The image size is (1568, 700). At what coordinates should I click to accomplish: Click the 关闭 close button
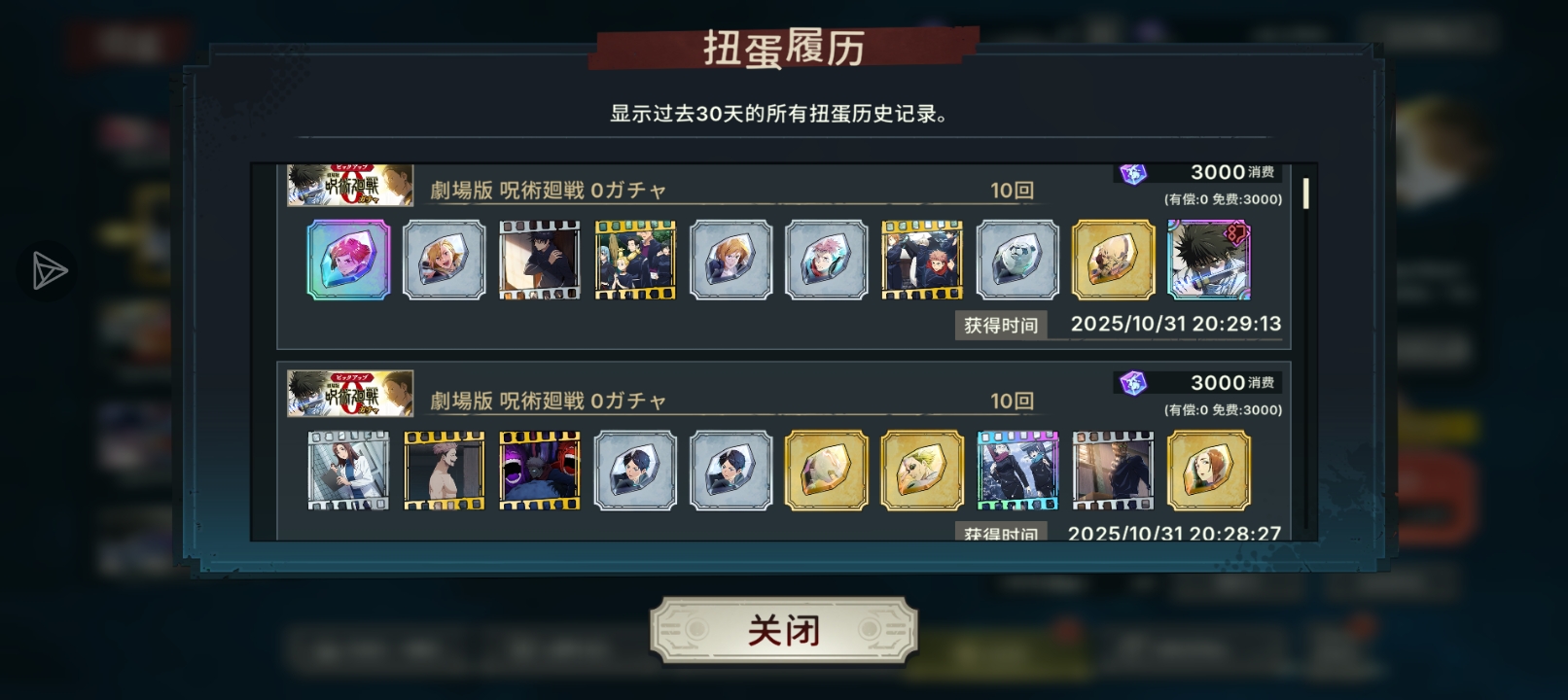point(784,631)
